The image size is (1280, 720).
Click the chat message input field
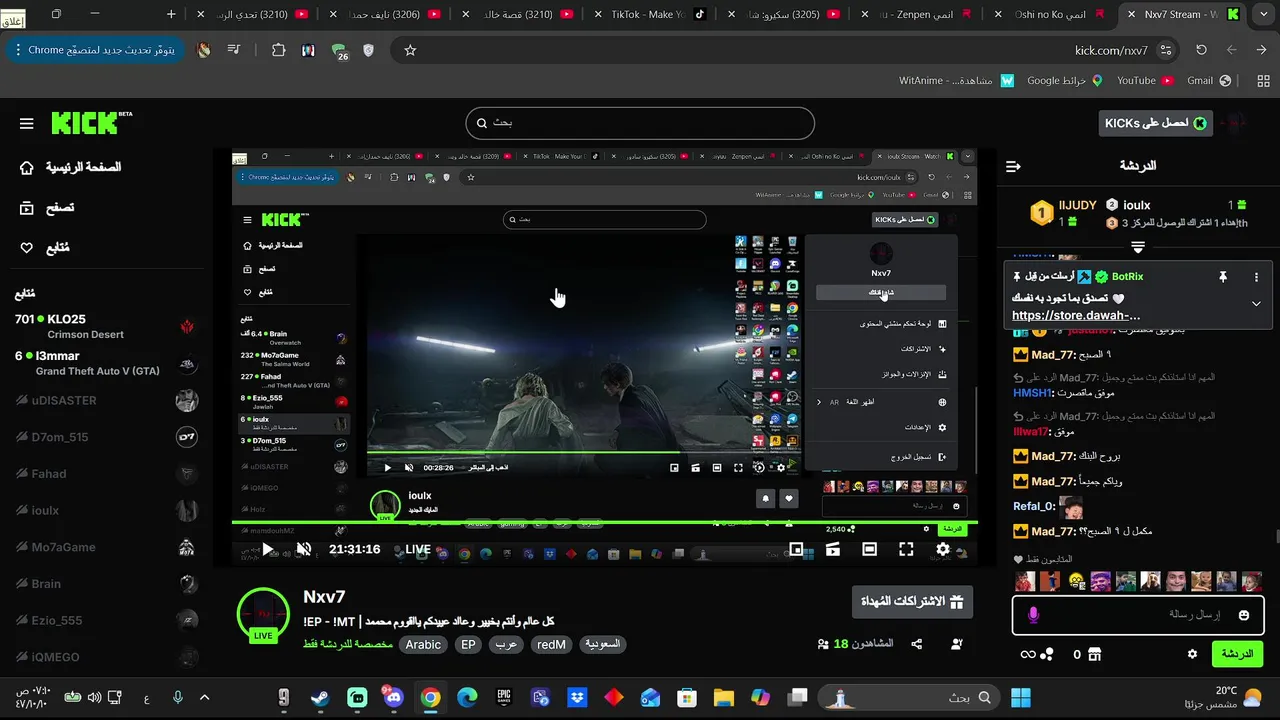(1139, 615)
